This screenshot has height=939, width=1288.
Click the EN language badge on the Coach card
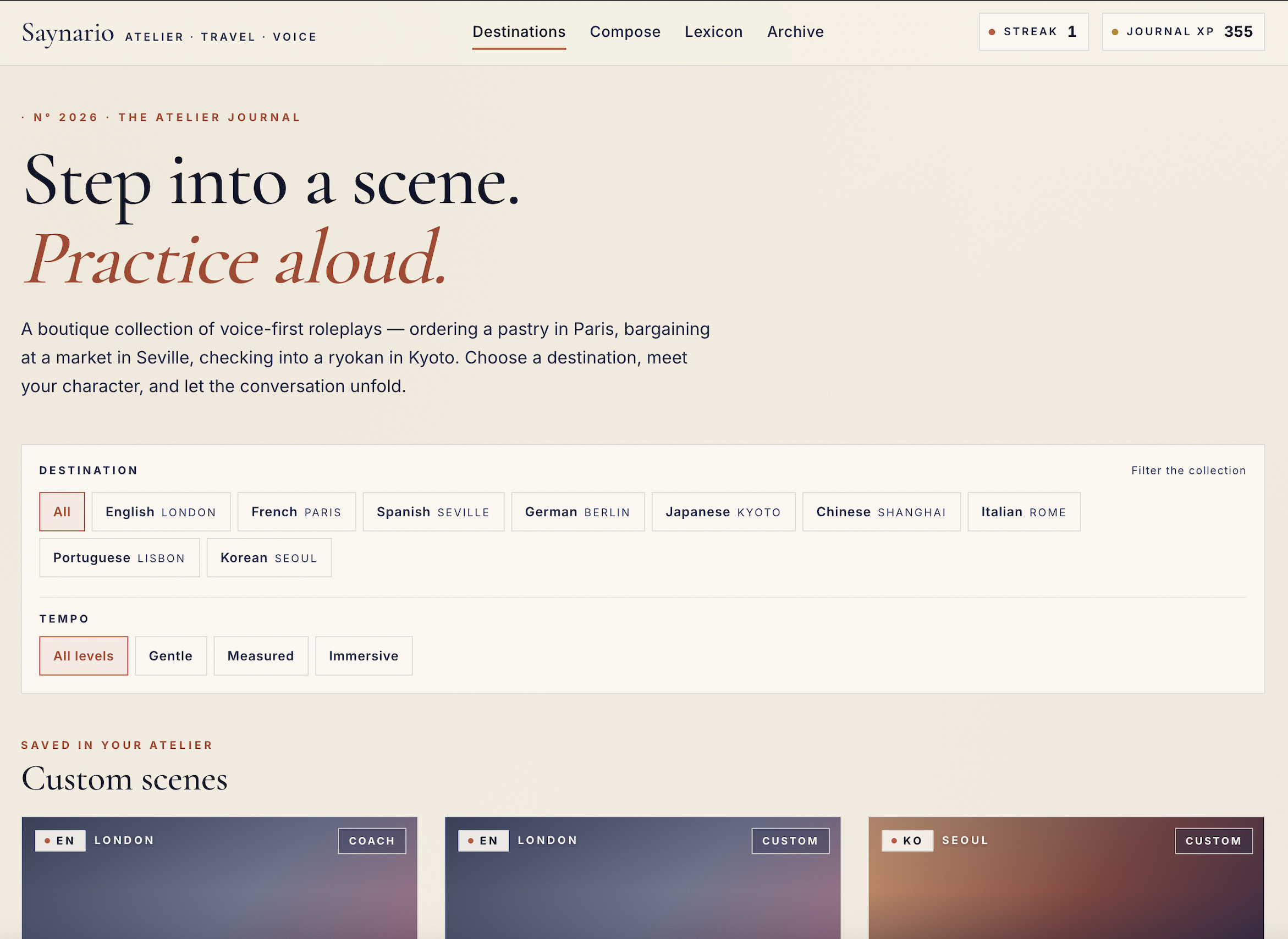coord(60,841)
